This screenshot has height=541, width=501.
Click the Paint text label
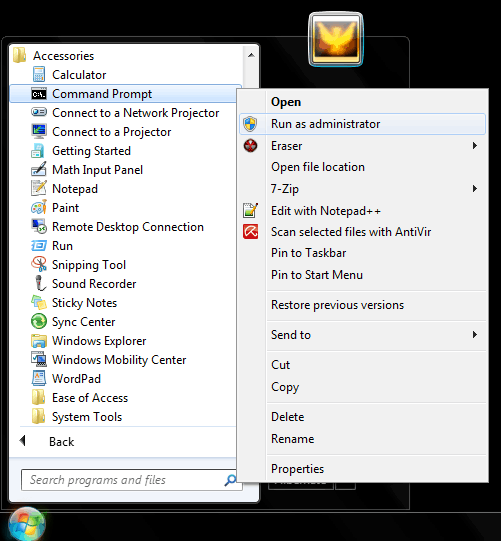pos(66,208)
